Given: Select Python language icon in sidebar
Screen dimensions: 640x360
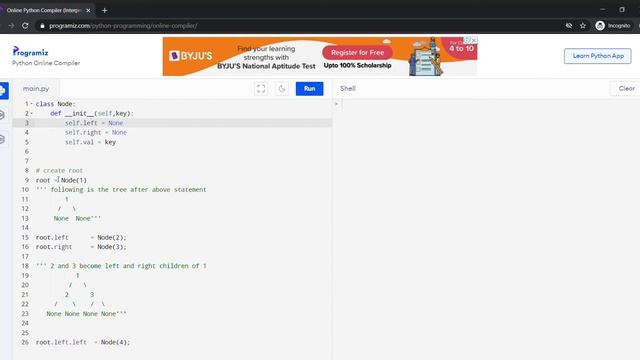Looking at the screenshot, I should click(x=3, y=91).
